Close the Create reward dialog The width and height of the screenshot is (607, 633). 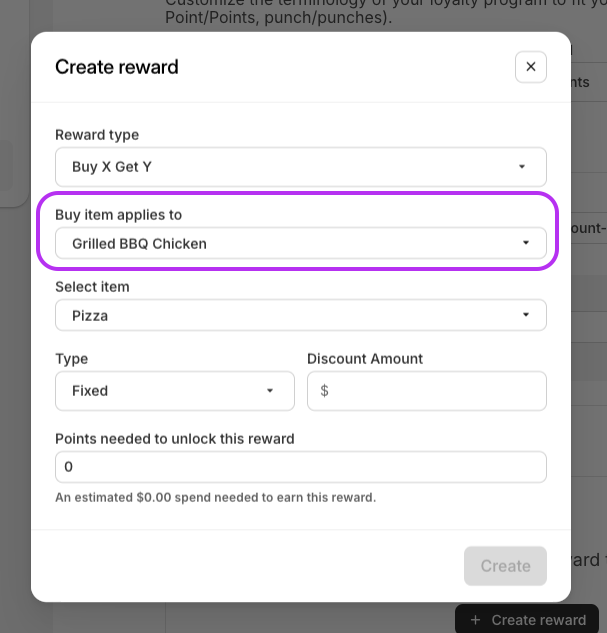point(531,67)
